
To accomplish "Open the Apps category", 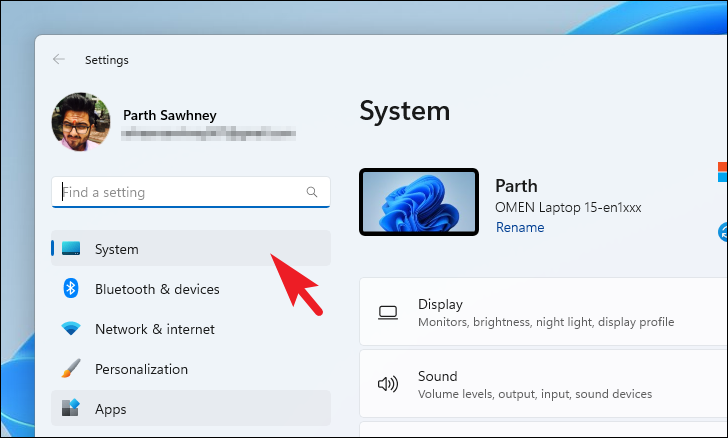I will click(x=191, y=408).
